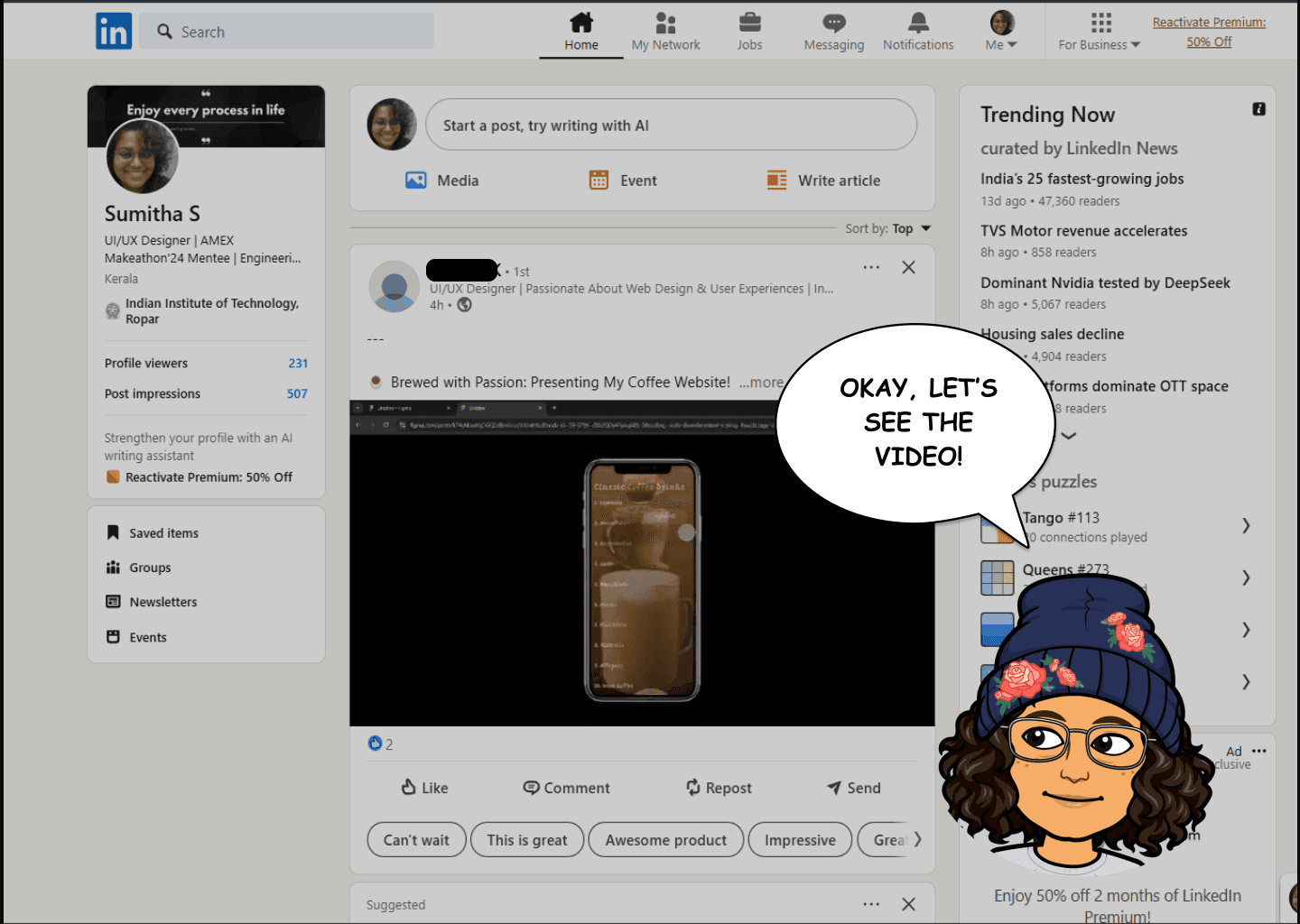View Profile viewers count 231
The height and width of the screenshot is (924, 1300).
(x=206, y=363)
